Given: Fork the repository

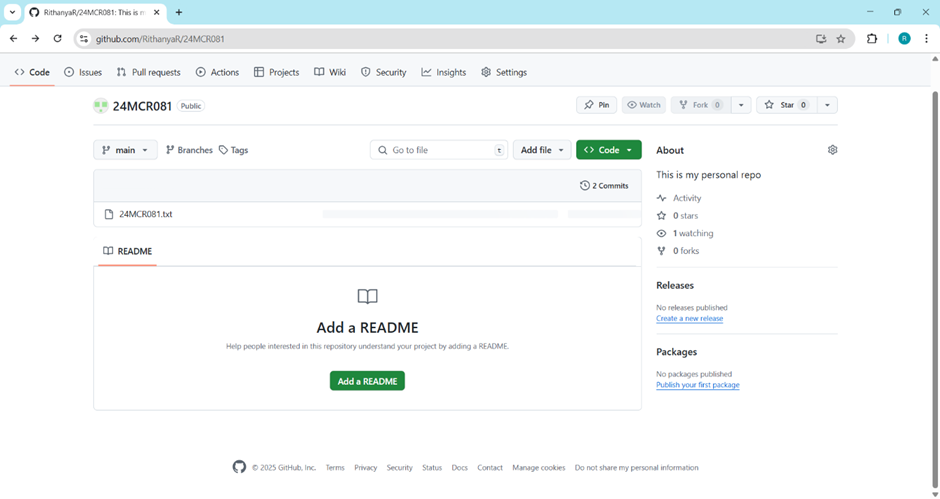Looking at the screenshot, I should tap(701, 105).
